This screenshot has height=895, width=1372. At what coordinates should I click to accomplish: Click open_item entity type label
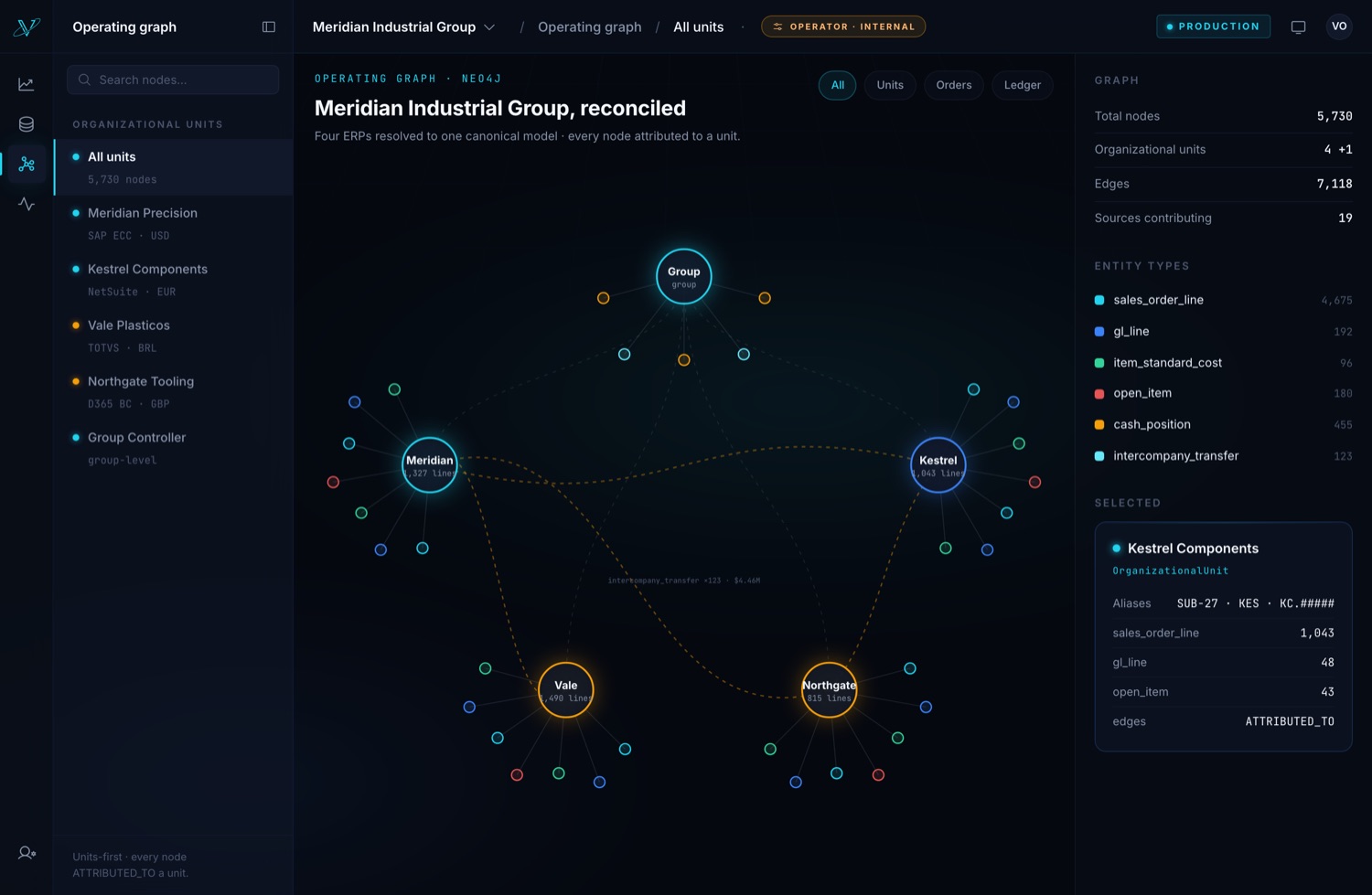point(1142,393)
